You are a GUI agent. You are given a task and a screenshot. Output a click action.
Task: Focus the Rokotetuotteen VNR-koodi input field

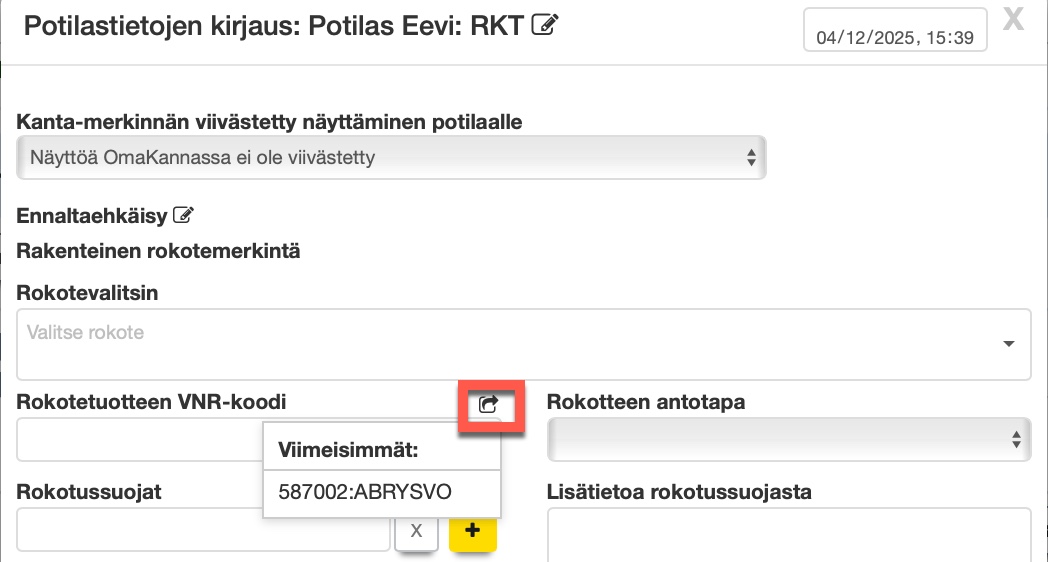click(138, 438)
